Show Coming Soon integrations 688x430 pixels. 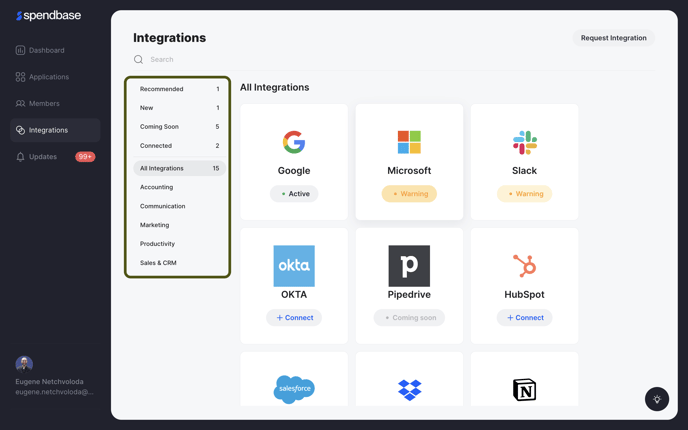[x=179, y=126]
